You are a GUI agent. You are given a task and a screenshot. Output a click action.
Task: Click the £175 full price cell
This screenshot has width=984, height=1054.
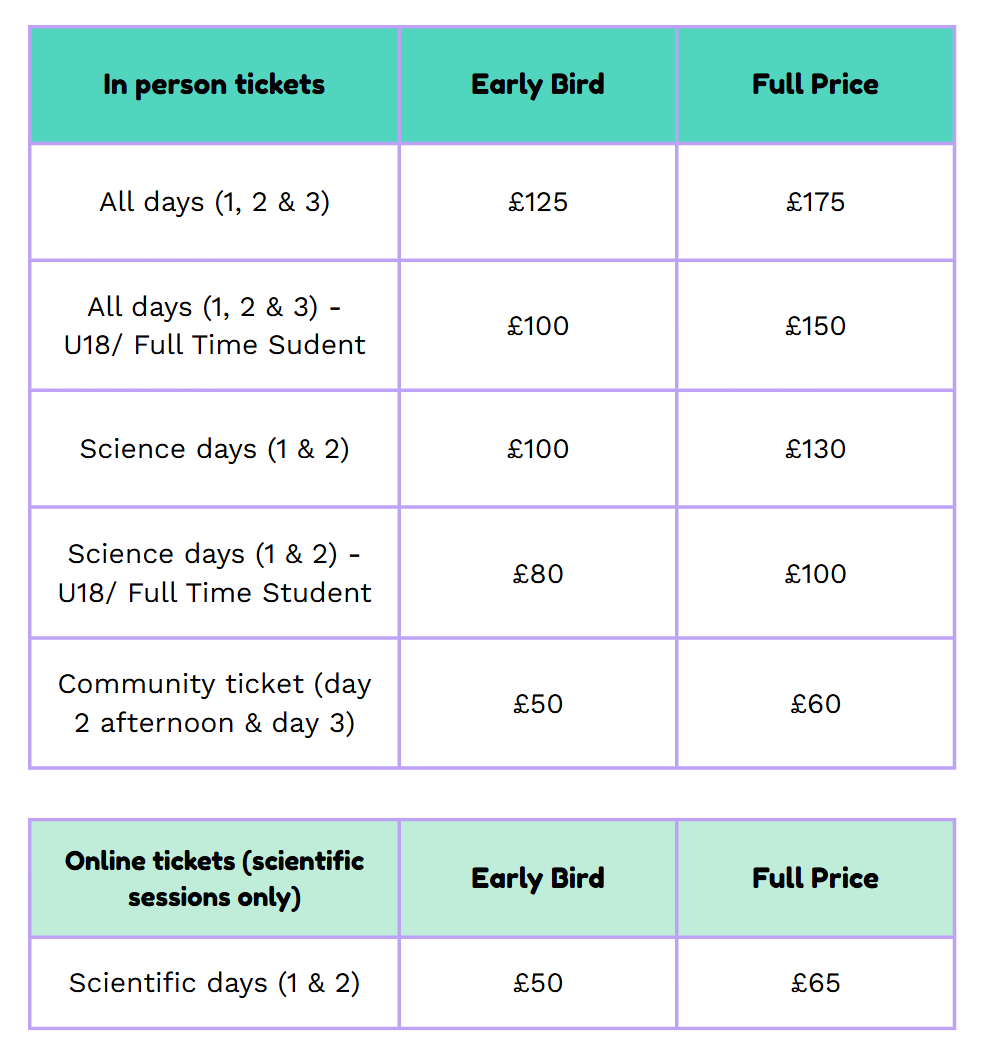pyautogui.click(x=815, y=202)
